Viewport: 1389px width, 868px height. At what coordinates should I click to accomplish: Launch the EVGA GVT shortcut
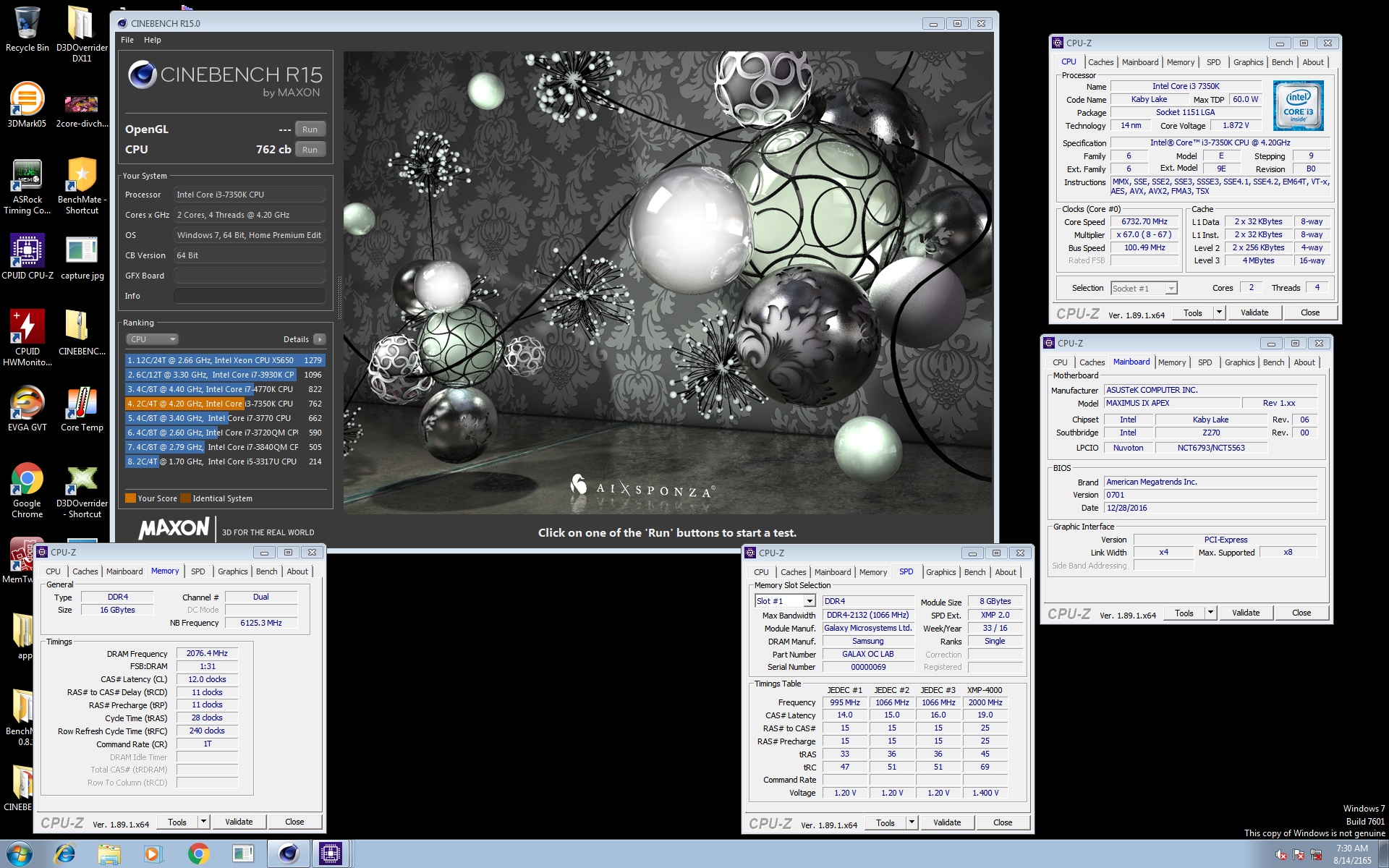point(27,409)
